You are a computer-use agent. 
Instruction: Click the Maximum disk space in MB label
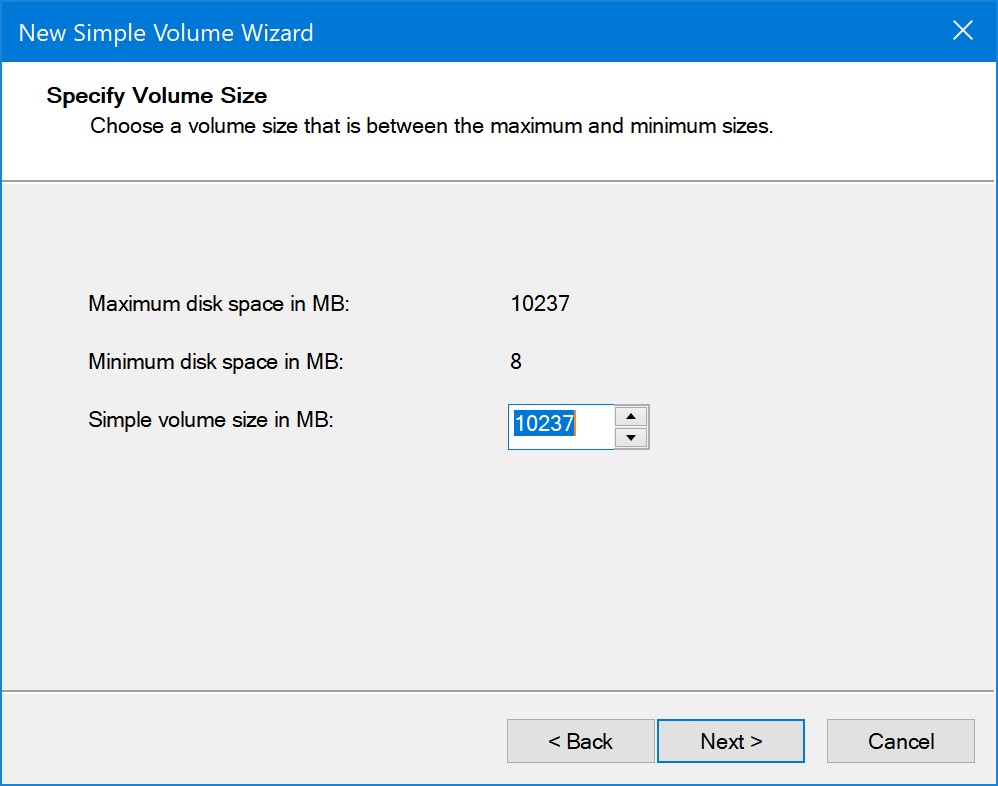pos(219,304)
